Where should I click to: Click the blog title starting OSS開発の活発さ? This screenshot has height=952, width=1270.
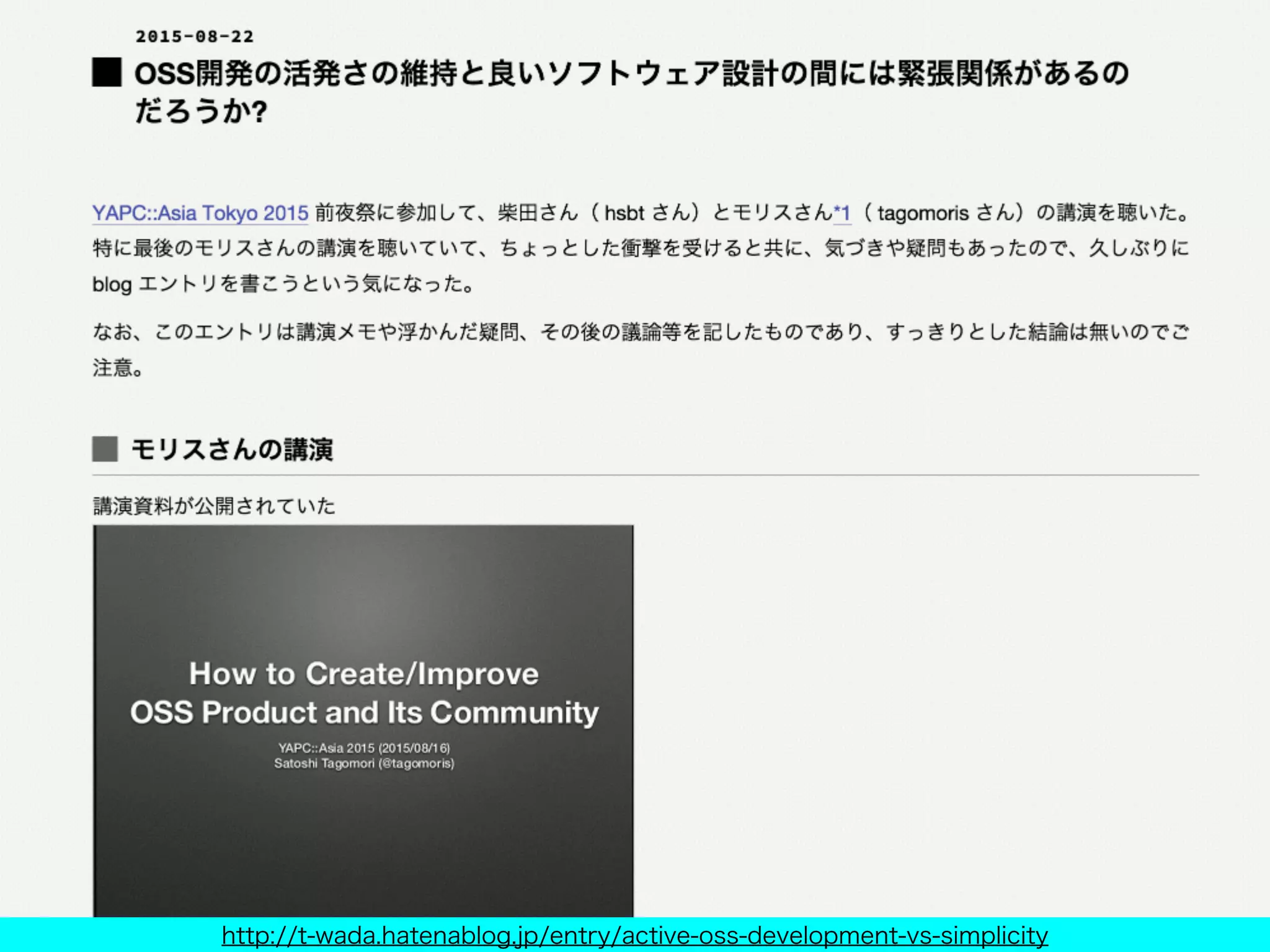pyautogui.click(x=632, y=92)
